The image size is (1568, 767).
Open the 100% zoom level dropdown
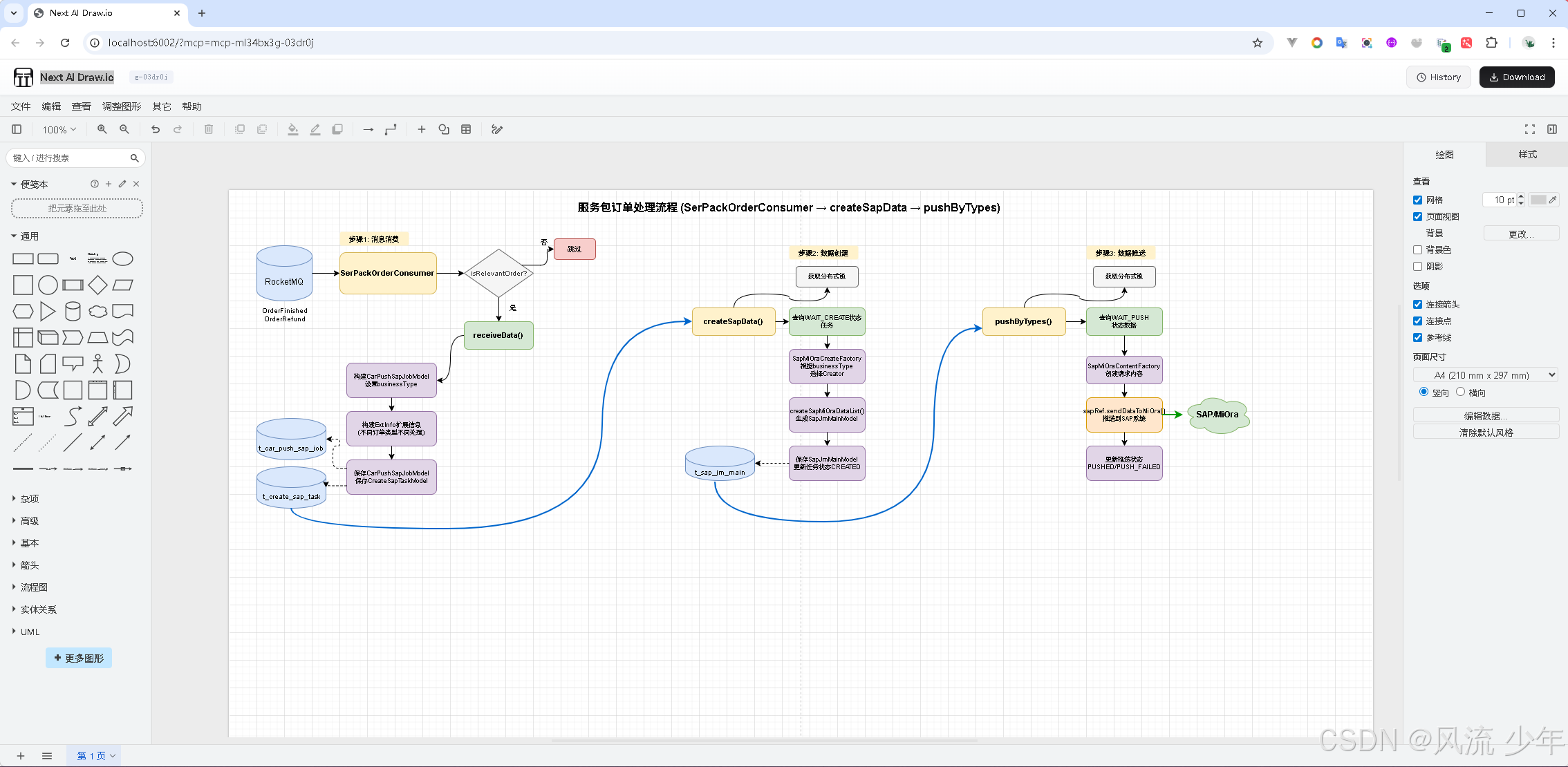pos(59,129)
